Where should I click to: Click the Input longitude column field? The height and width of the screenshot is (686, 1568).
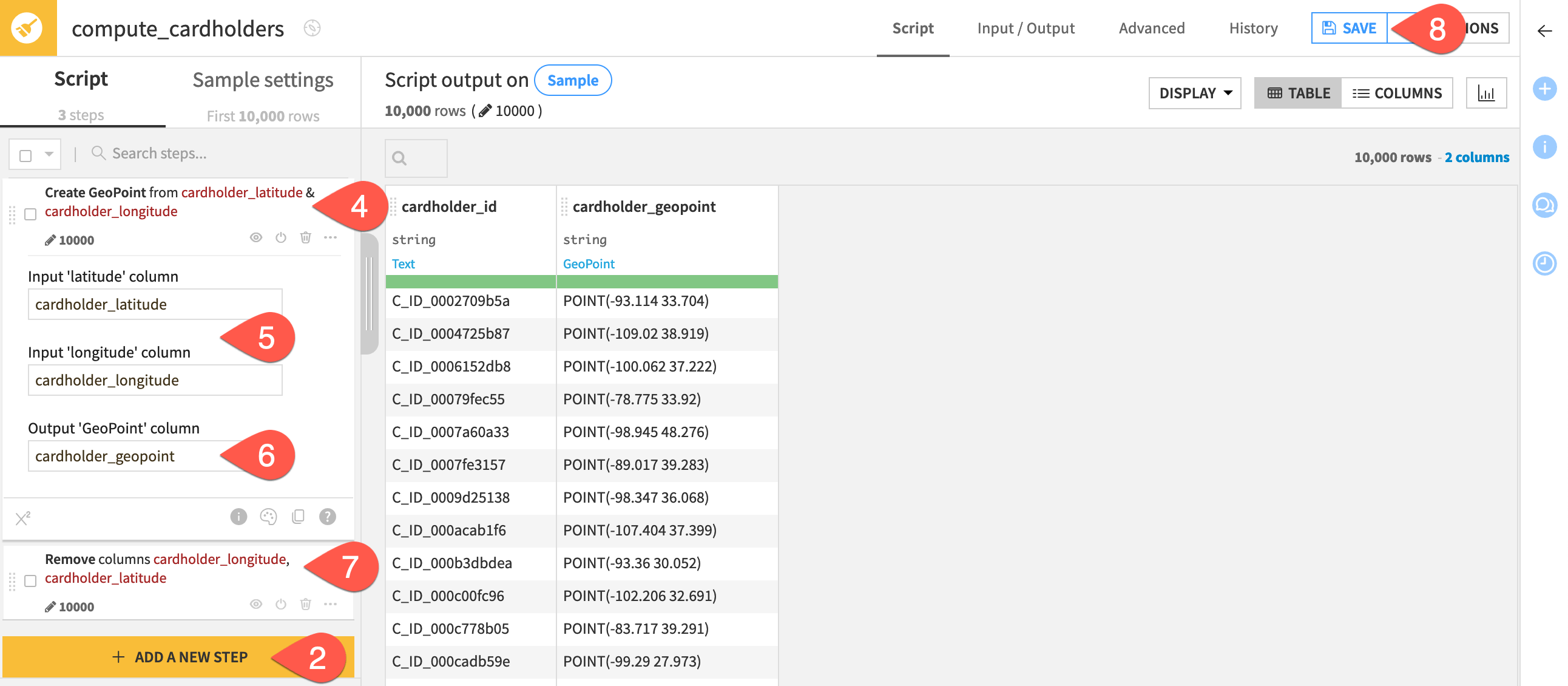coord(155,381)
